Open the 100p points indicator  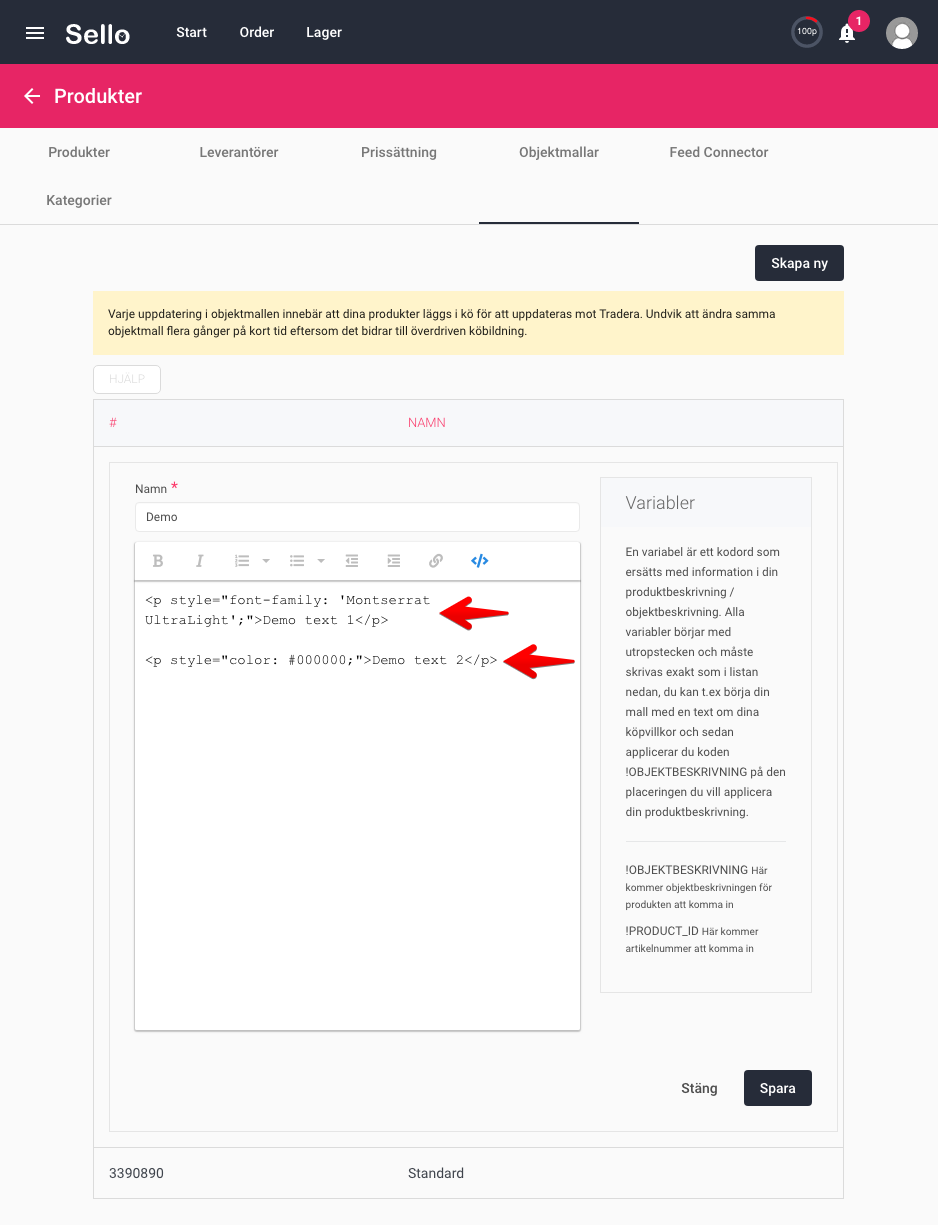(807, 32)
